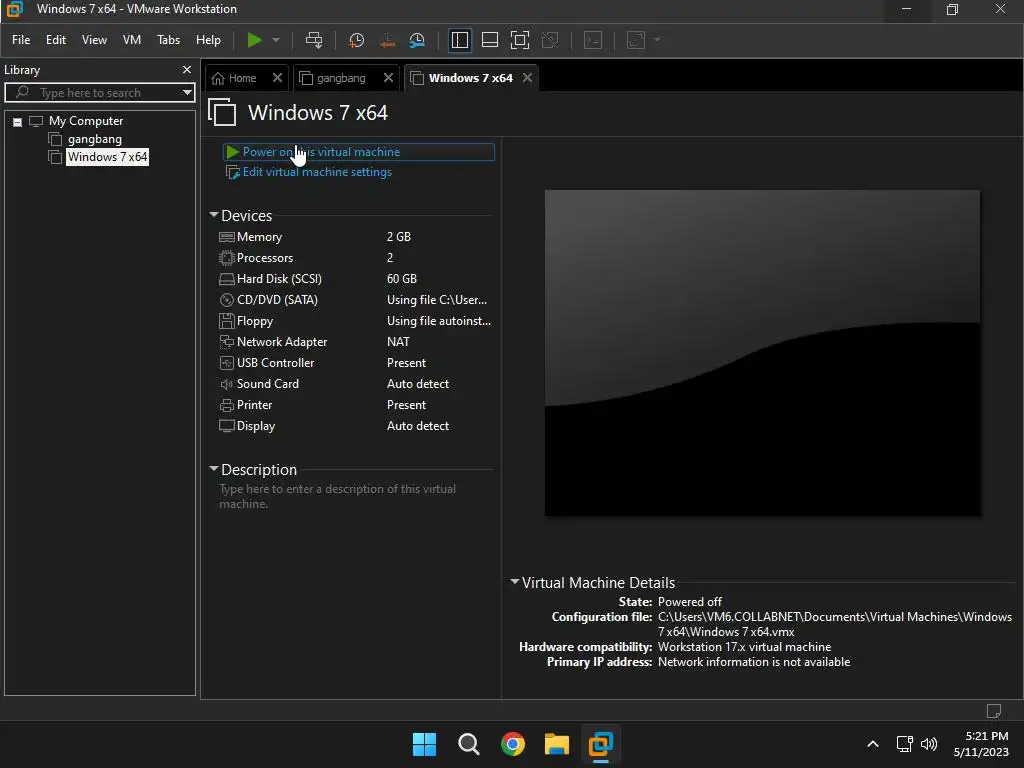Open the stretch guest dropdown arrow
Screen dimensions: 1024x768
coord(657,40)
